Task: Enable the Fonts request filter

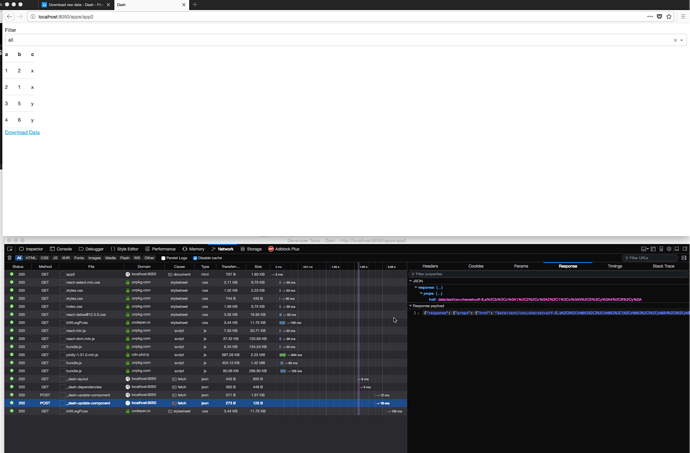Action: pos(79,258)
